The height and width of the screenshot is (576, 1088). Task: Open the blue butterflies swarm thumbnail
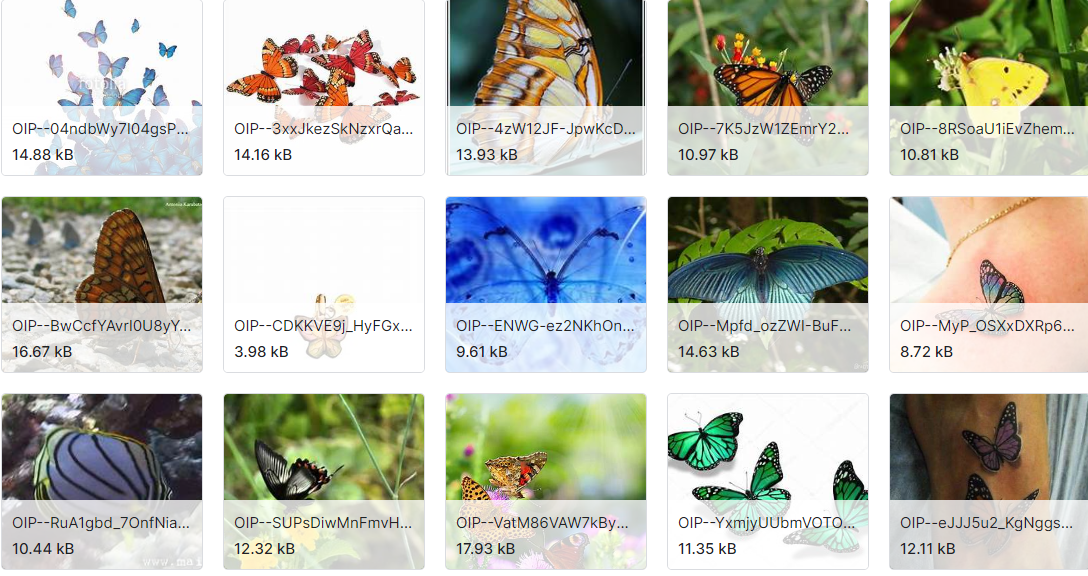coord(102,87)
